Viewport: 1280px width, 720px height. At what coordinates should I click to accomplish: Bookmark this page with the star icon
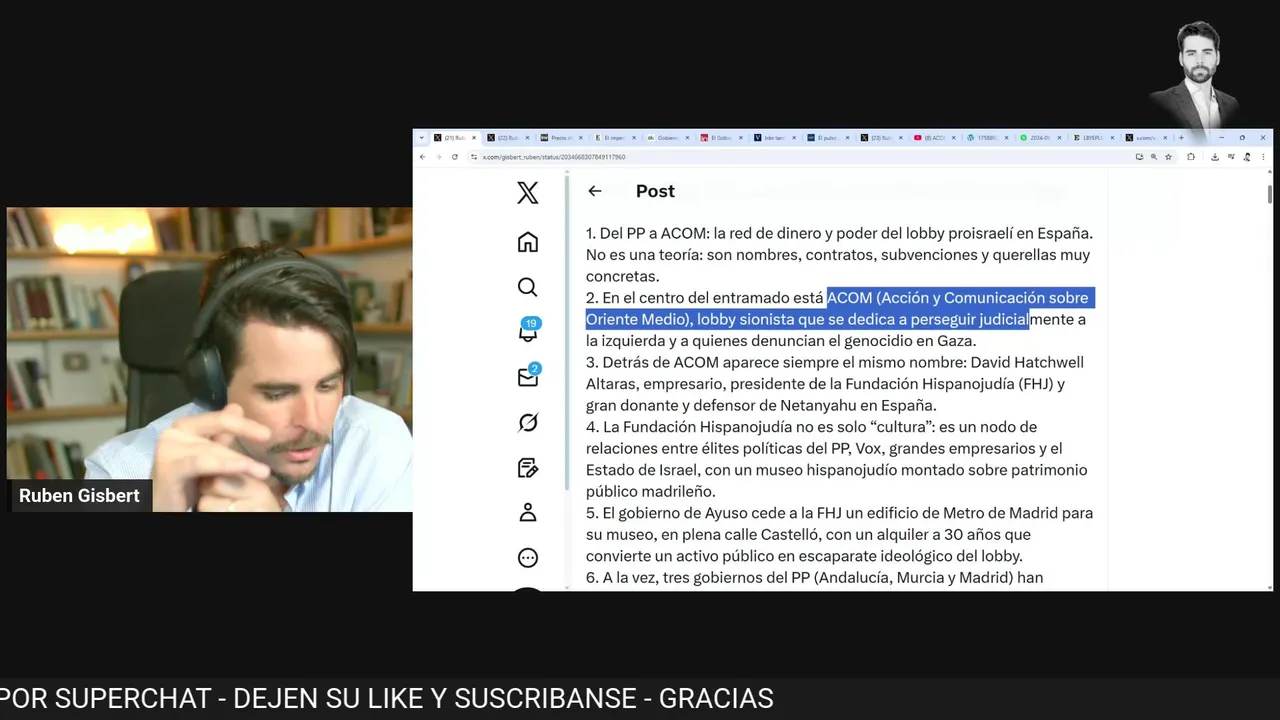1168,157
